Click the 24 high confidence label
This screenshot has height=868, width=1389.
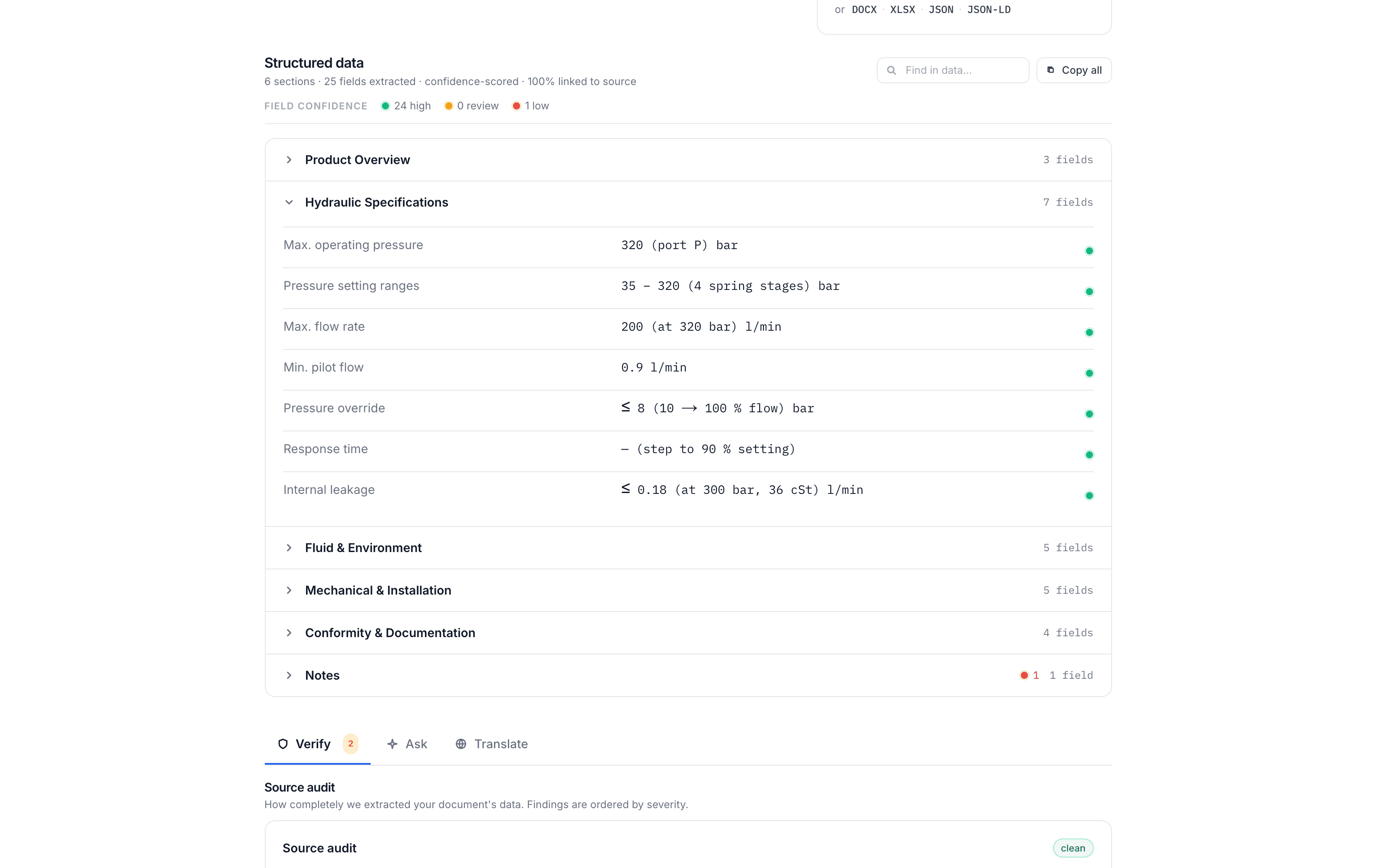pyautogui.click(x=412, y=105)
